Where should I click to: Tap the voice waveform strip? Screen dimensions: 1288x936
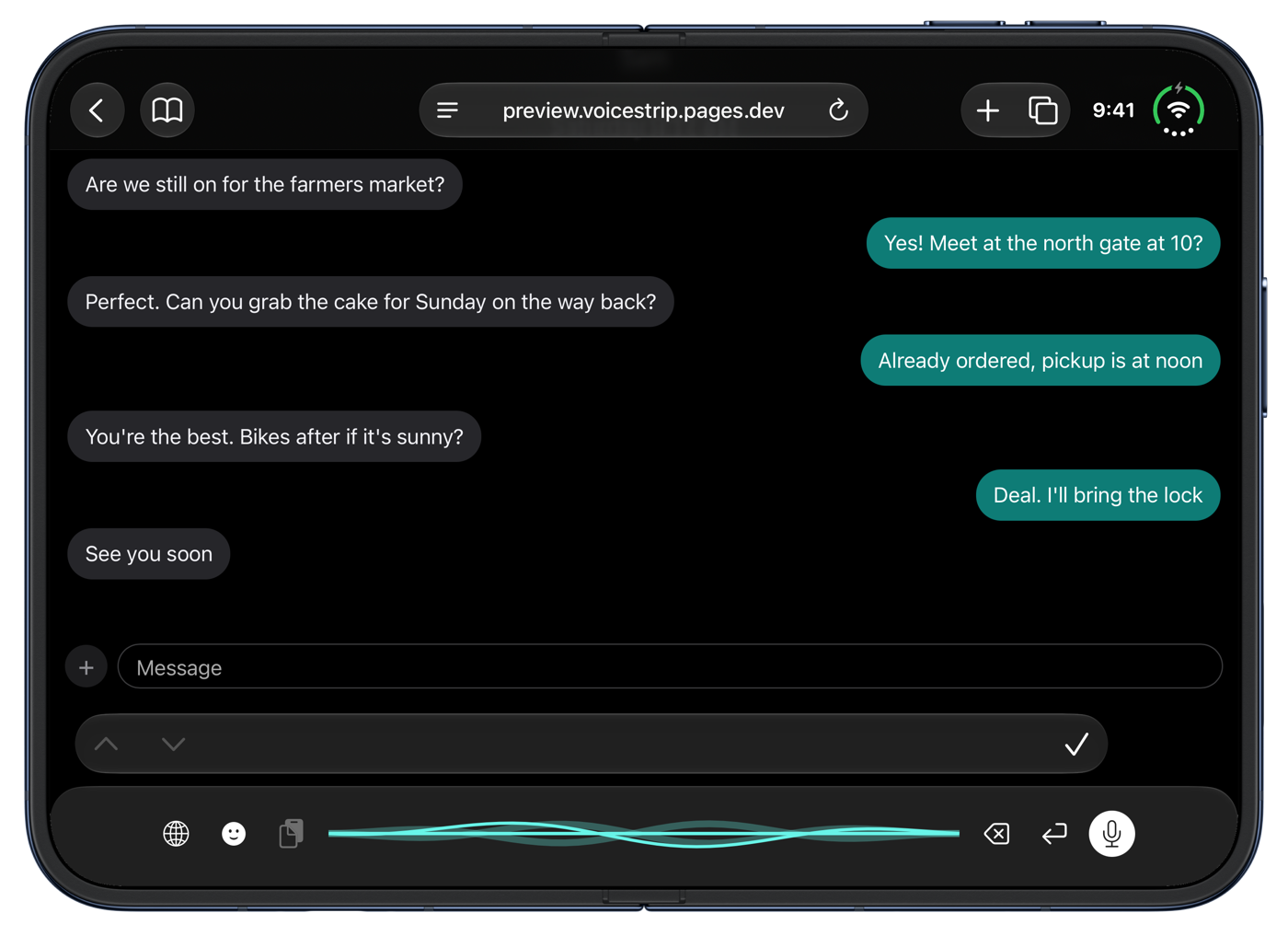[644, 834]
